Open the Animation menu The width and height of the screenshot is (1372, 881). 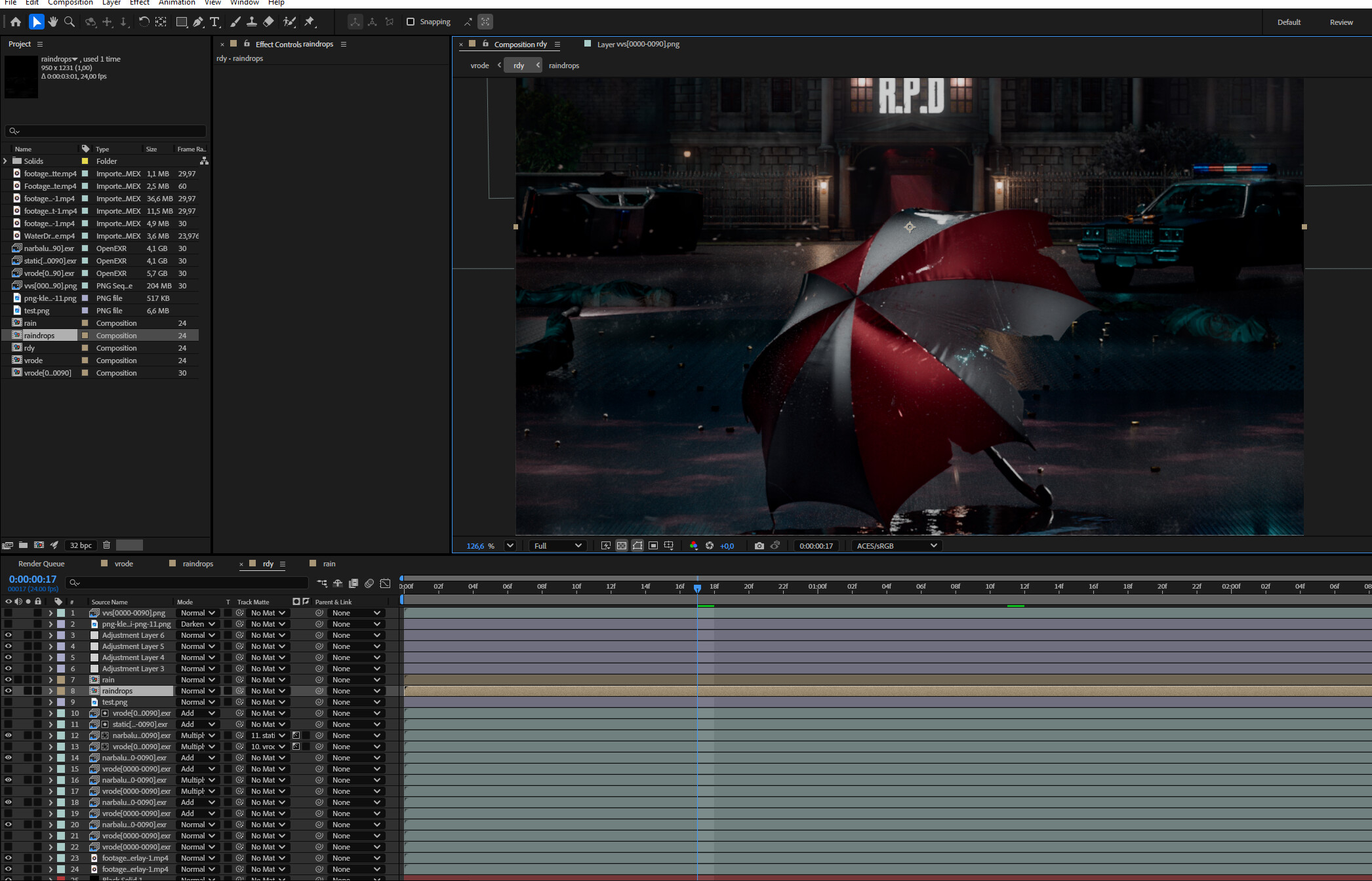point(176,3)
